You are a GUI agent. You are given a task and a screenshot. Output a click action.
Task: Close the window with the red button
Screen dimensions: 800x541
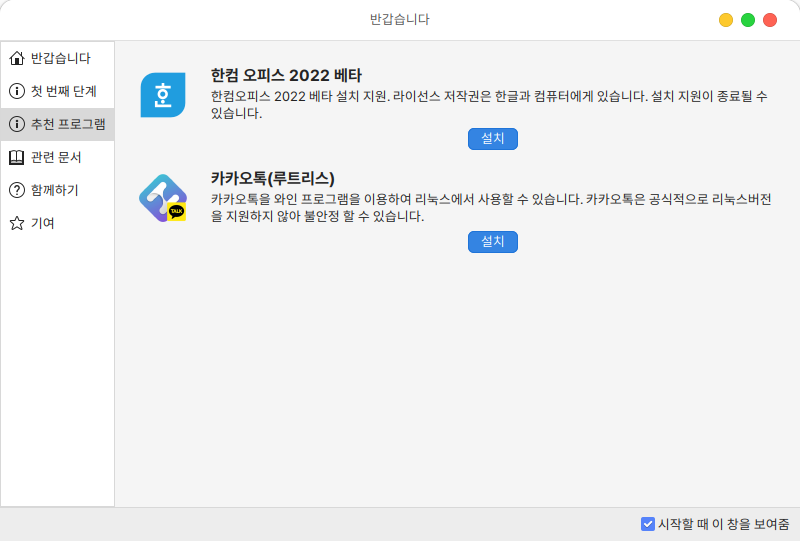(770, 20)
